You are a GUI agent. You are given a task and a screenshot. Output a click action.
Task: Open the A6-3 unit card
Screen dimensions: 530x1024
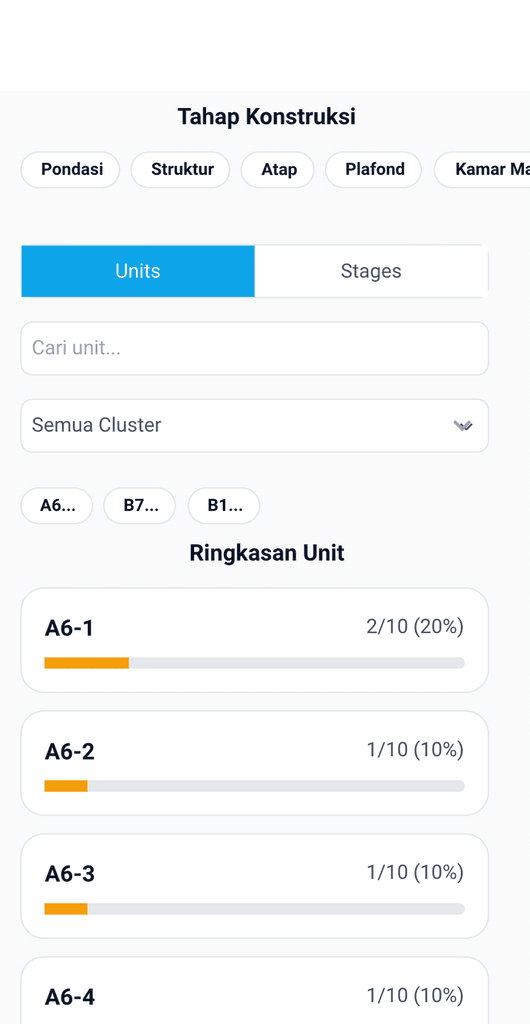pos(255,886)
